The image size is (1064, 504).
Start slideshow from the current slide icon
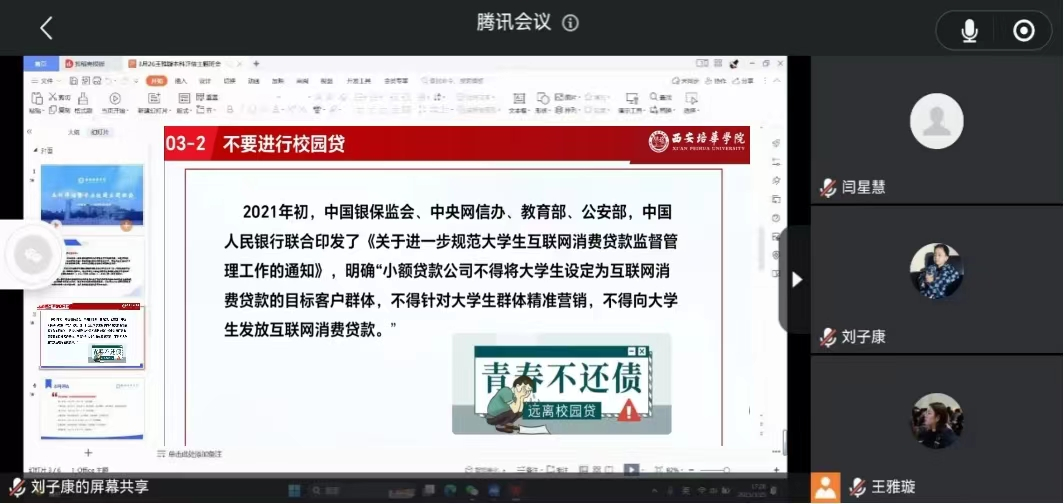click(114, 98)
